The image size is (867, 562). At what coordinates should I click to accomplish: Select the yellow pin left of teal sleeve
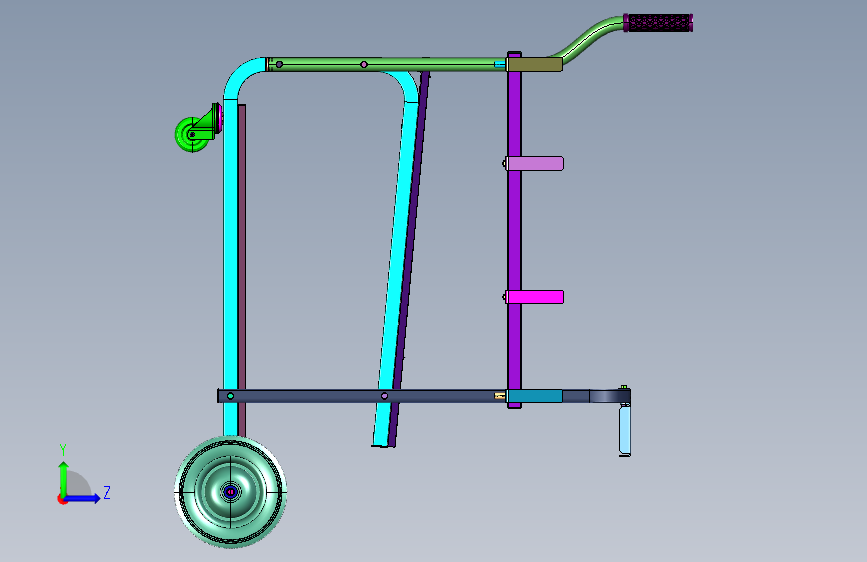pos(500,396)
